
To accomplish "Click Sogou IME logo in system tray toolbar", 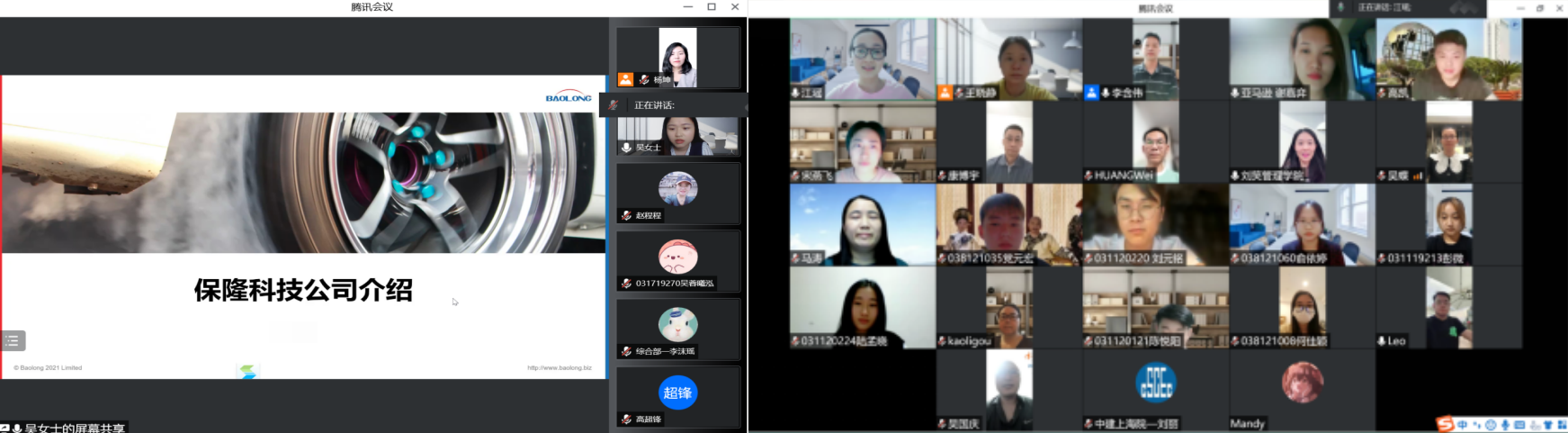I will pos(1445,424).
